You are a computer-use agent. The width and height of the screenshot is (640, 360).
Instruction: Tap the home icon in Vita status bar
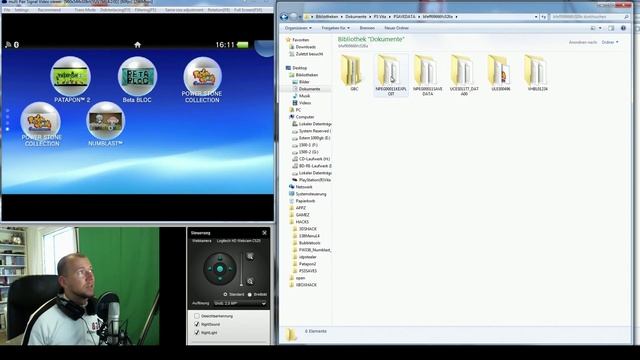pos(138,44)
